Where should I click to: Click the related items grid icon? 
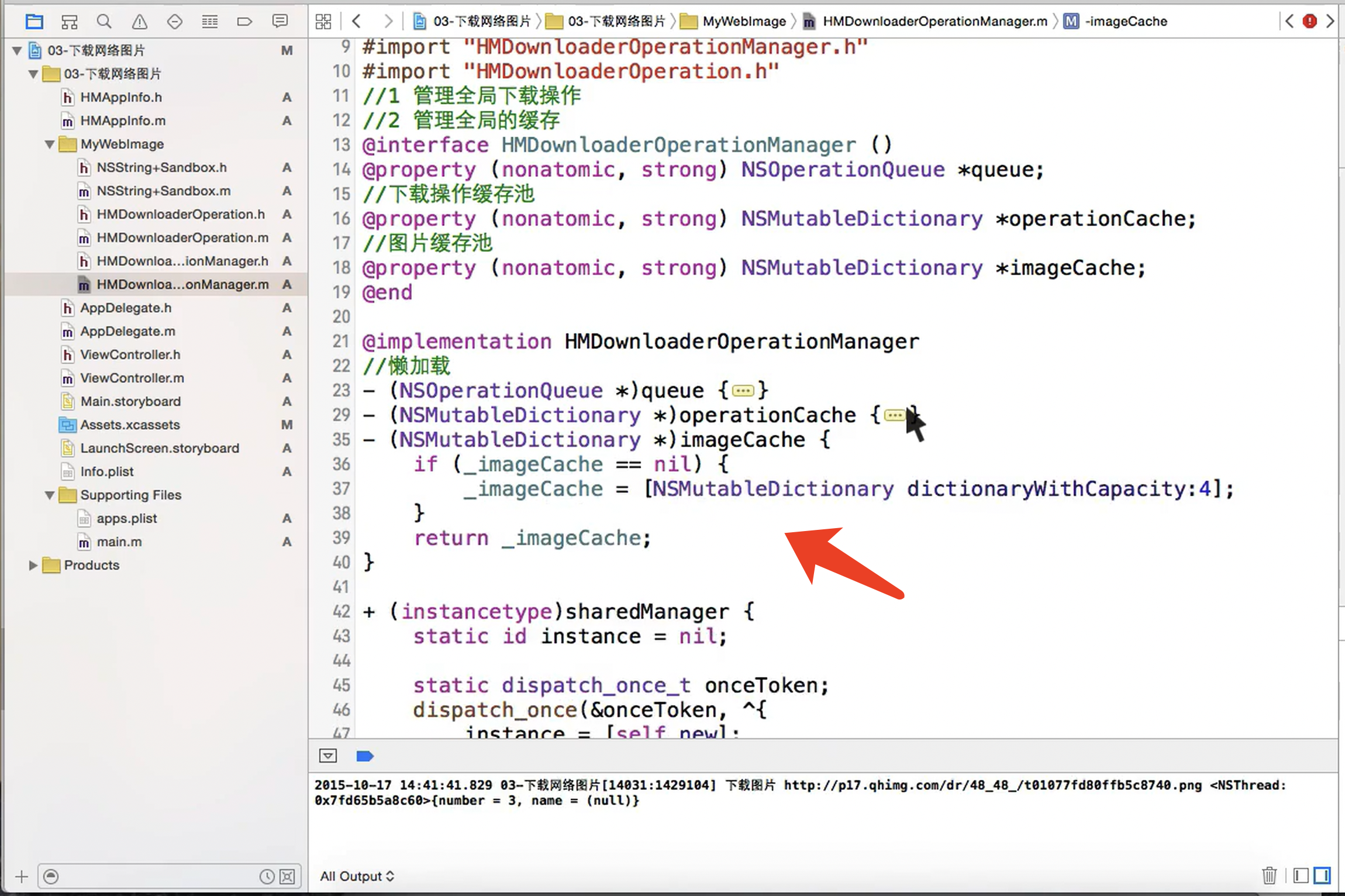323,22
